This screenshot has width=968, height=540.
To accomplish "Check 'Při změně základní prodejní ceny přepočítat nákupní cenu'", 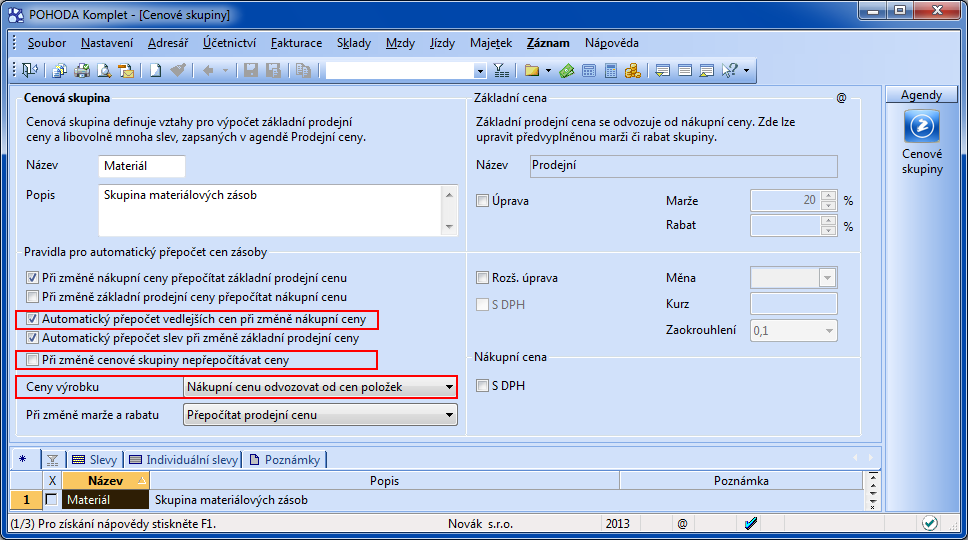I will 32,297.
